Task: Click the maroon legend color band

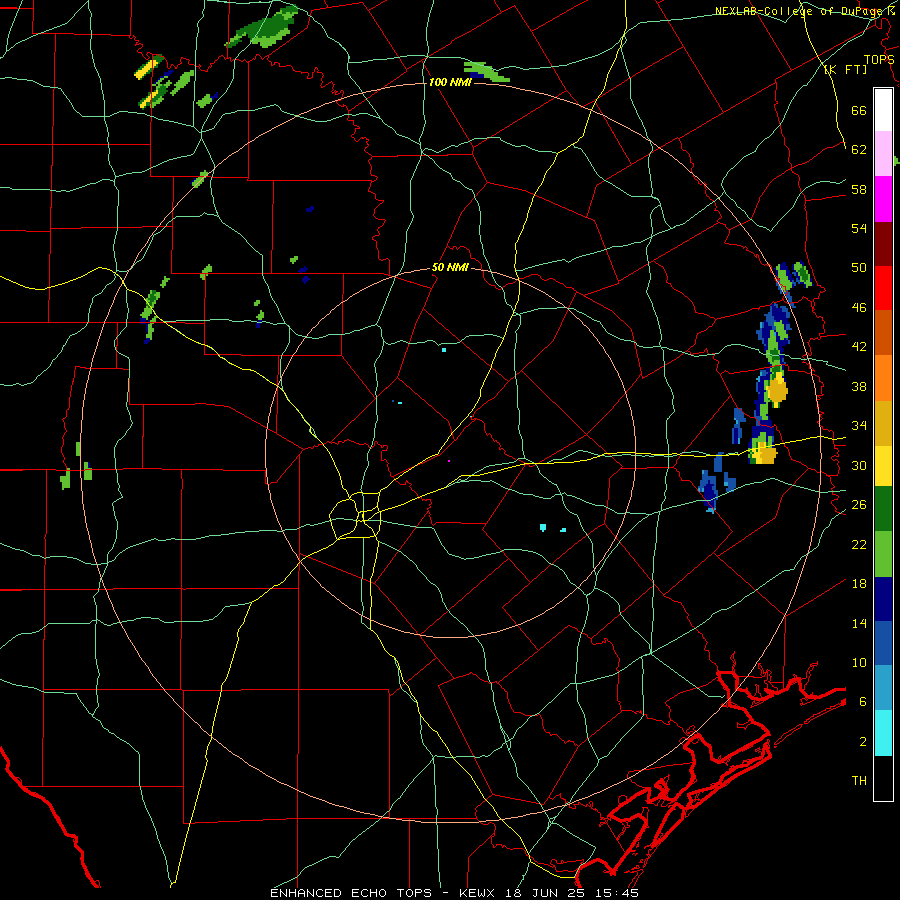Action: click(x=883, y=243)
